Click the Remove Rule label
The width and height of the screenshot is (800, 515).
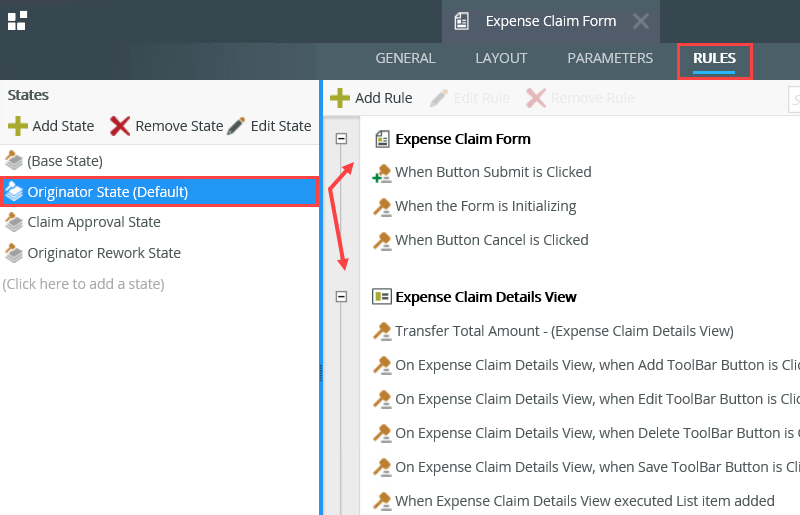(x=593, y=98)
